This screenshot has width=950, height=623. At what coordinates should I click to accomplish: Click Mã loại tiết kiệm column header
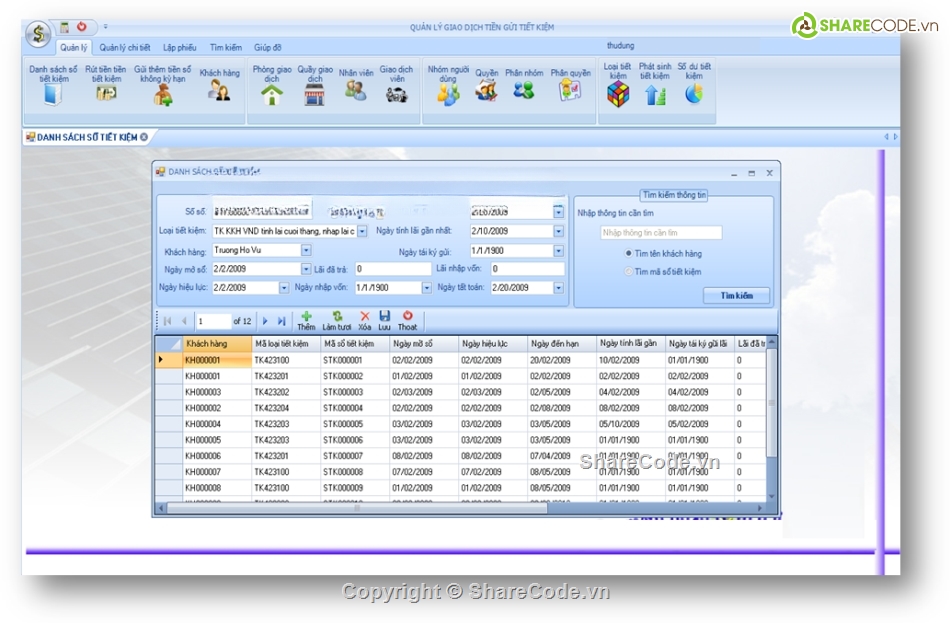pos(286,344)
